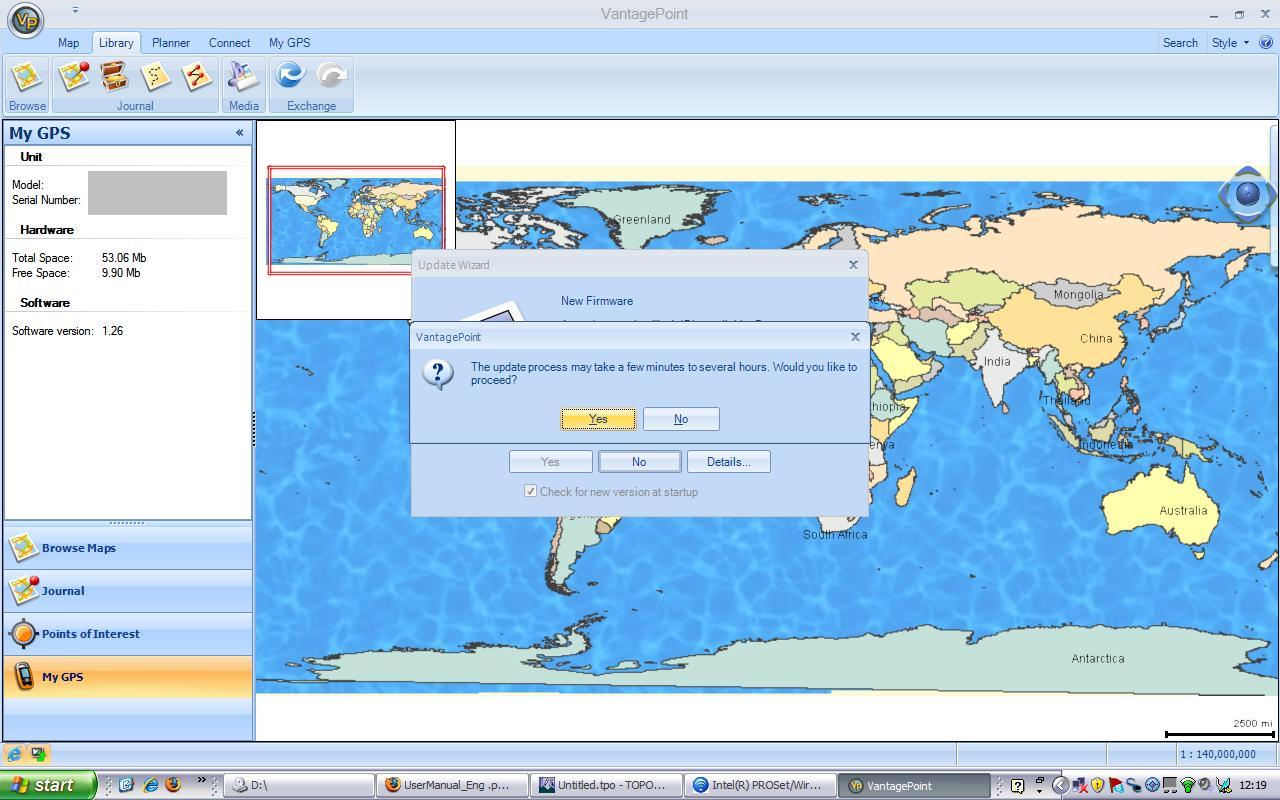The width and height of the screenshot is (1280, 800).
Task: Expand the Style dropdown menu
Action: pyautogui.click(x=1230, y=43)
